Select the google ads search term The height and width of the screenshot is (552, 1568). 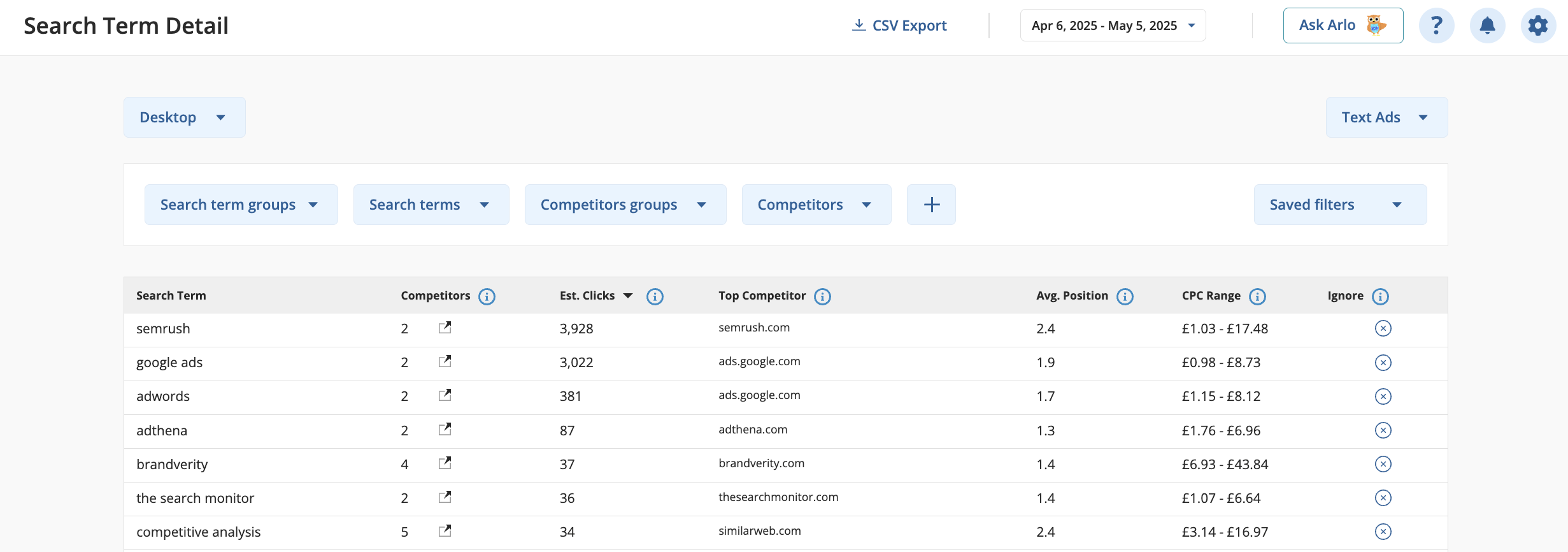point(169,363)
